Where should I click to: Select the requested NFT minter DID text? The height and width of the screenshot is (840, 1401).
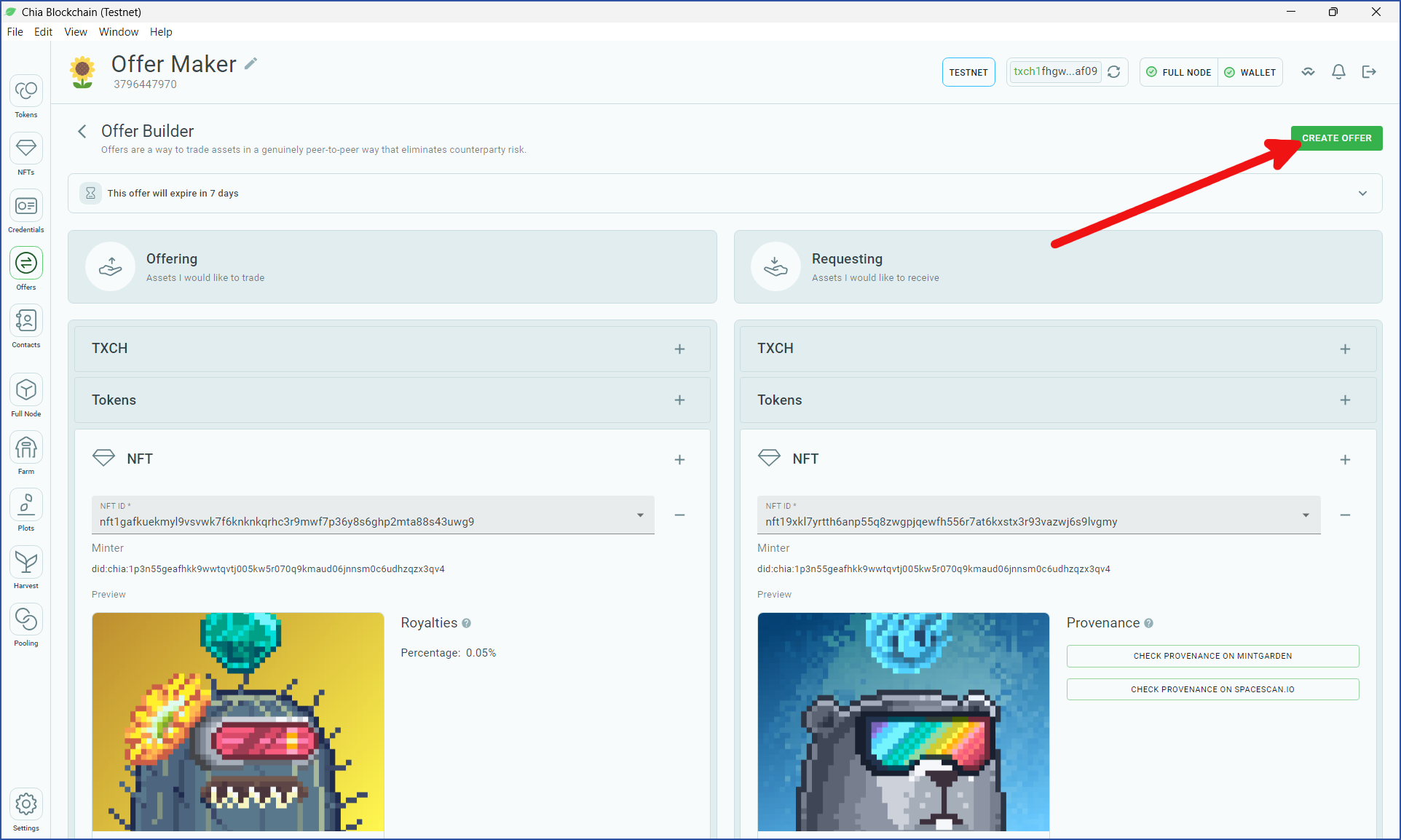click(x=934, y=569)
